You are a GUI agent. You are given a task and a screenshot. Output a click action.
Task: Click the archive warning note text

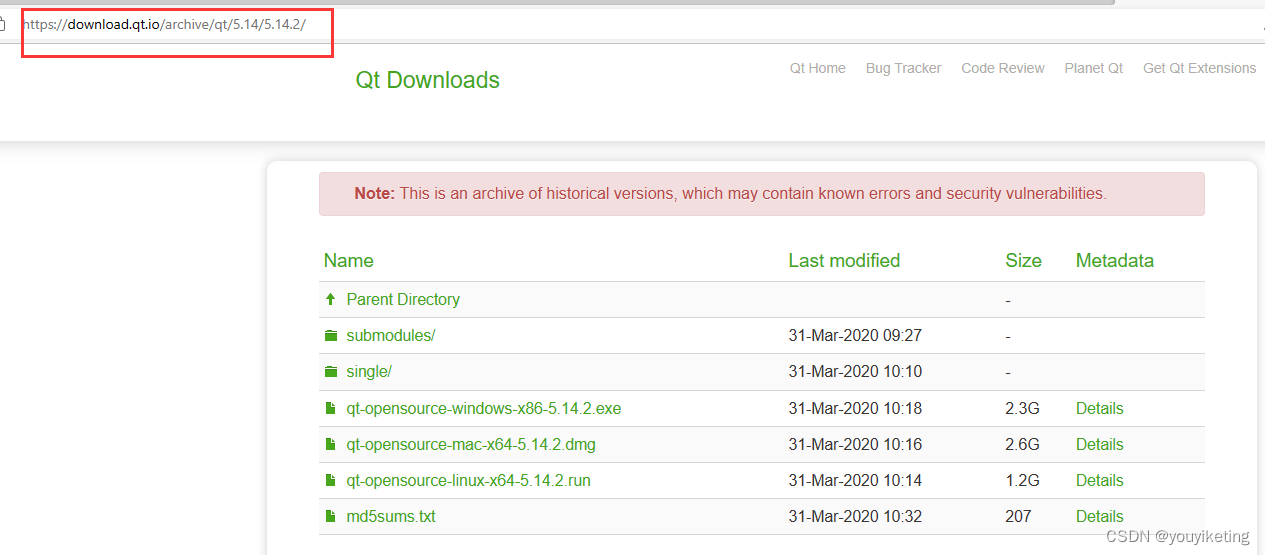(x=730, y=194)
